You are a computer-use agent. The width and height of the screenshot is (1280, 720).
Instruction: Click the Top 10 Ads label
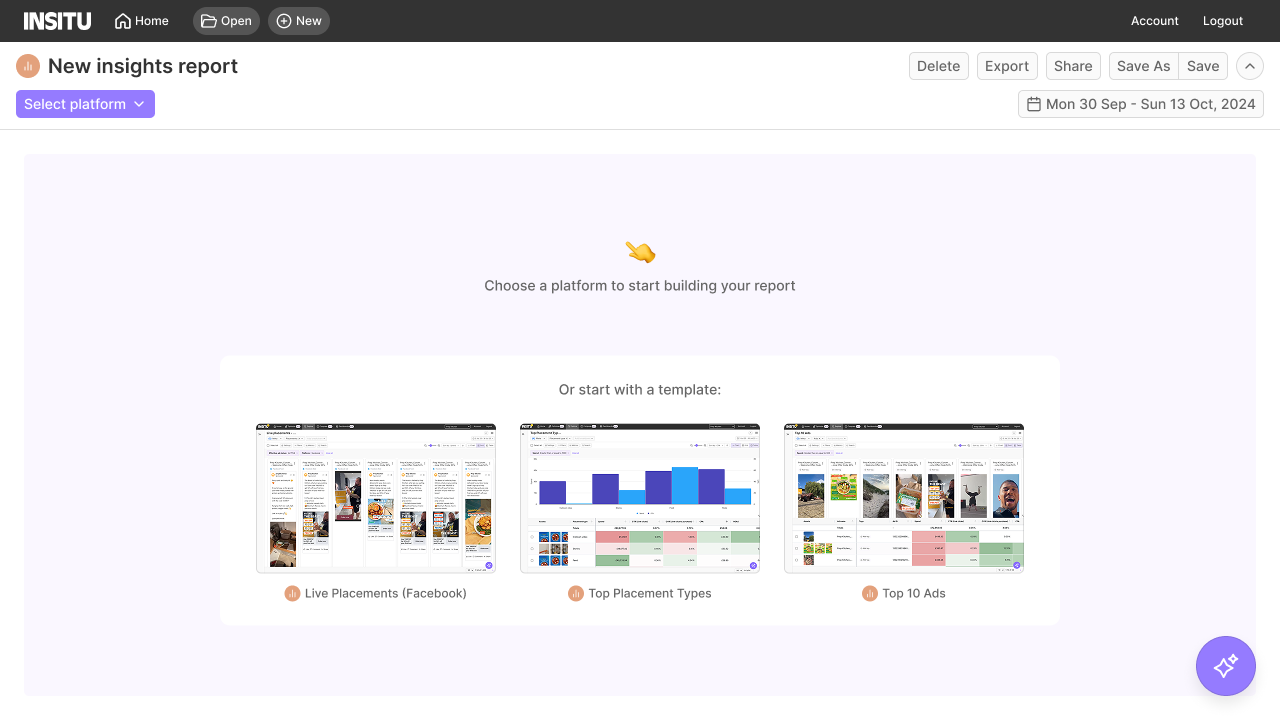[914, 593]
